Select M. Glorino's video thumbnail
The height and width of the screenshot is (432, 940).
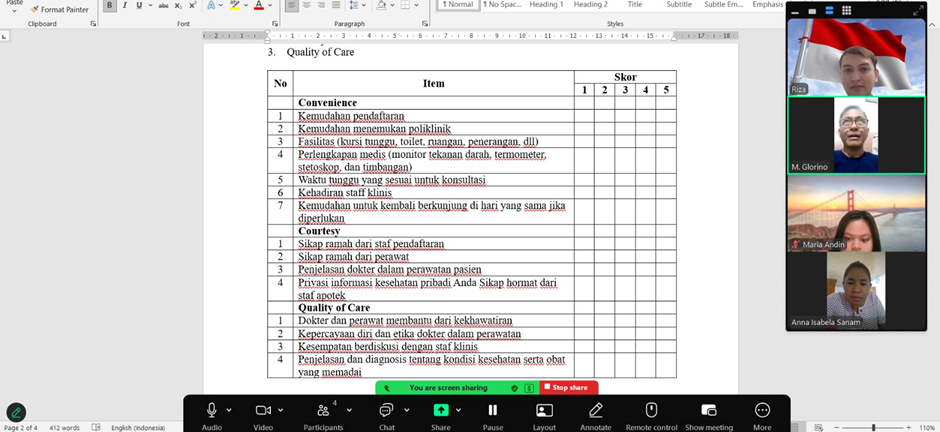[856, 135]
